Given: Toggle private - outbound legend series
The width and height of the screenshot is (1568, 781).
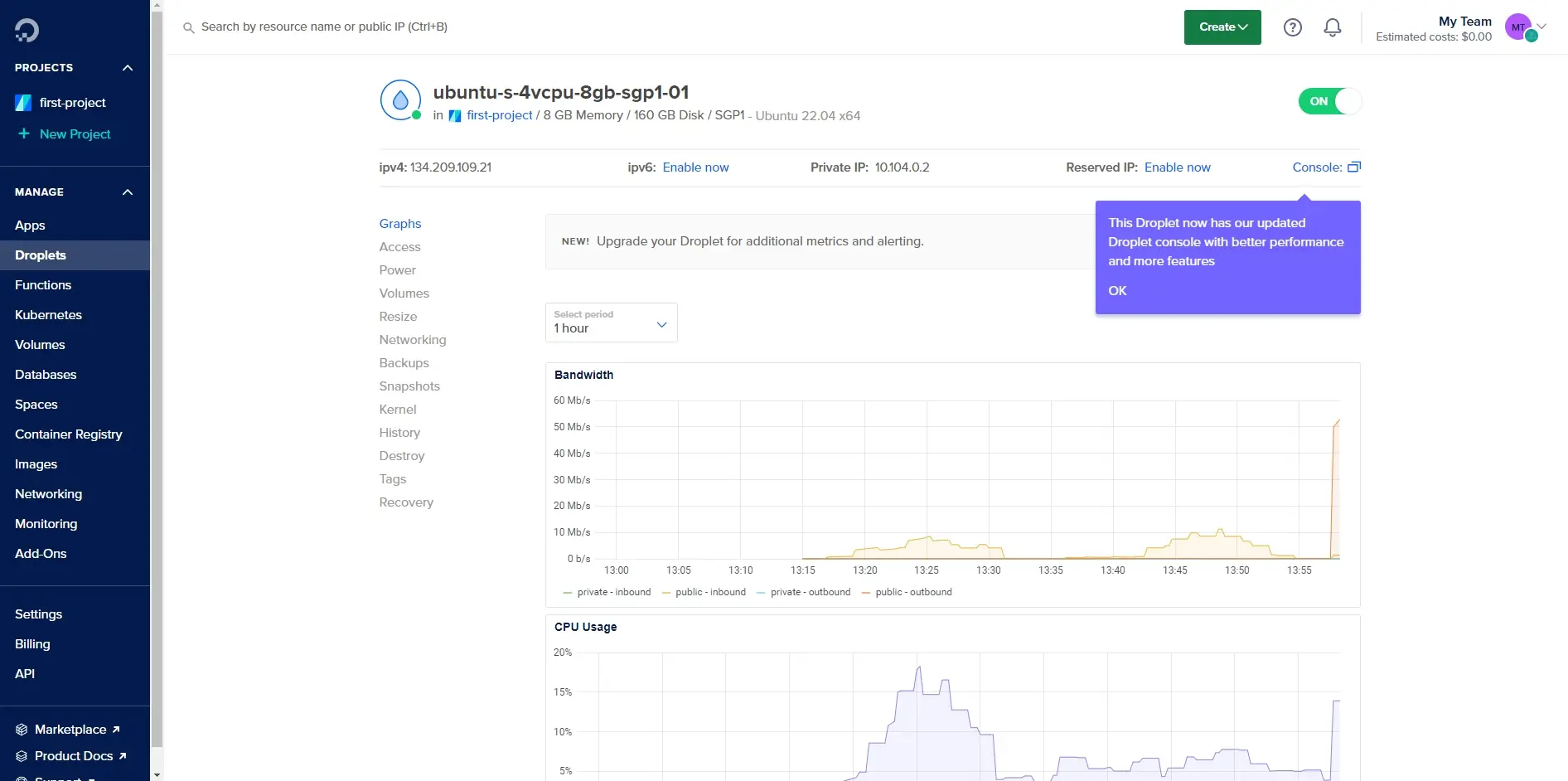Looking at the screenshot, I should click(803, 592).
